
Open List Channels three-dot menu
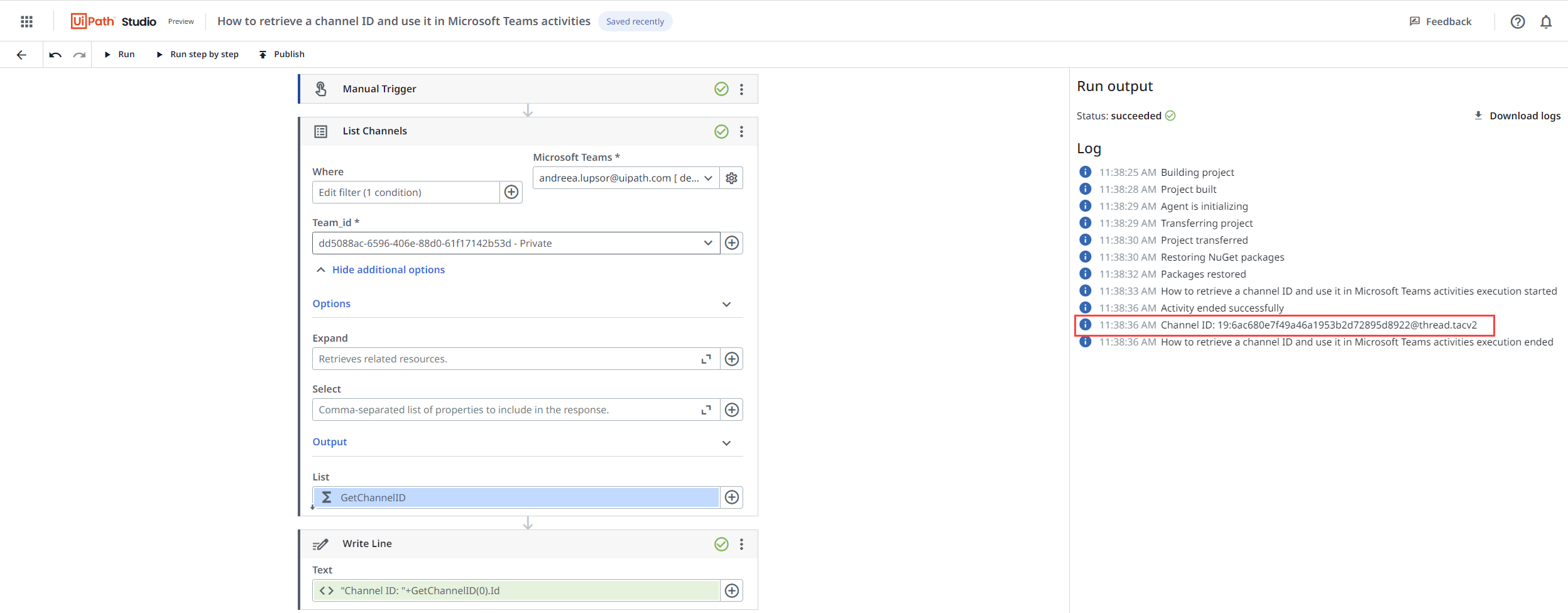click(x=742, y=131)
